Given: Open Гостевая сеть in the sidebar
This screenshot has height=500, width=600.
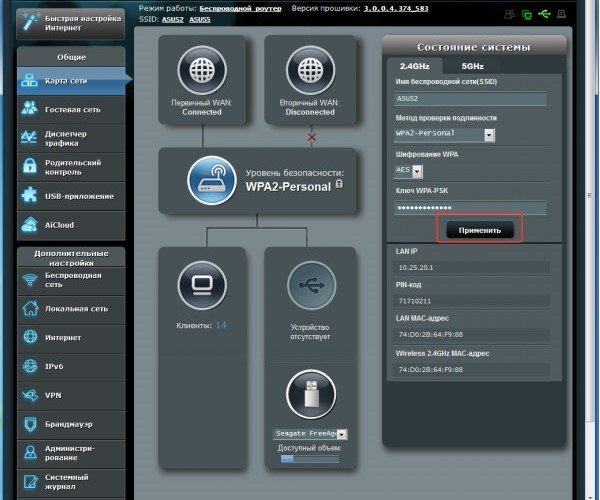Looking at the screenshot, I should (72, 108).
